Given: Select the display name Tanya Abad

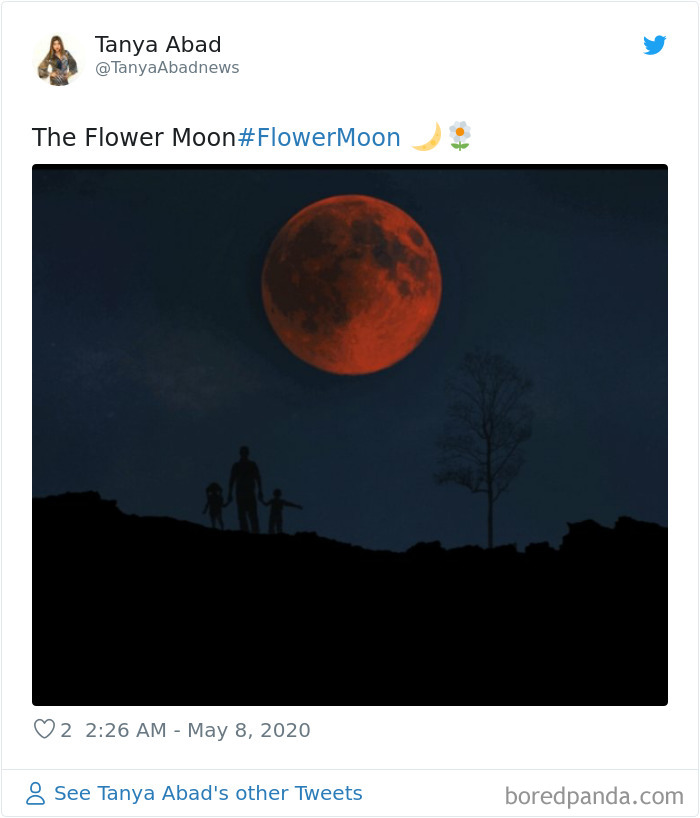Looking at the screenshot, I should [x=158, y=43].
